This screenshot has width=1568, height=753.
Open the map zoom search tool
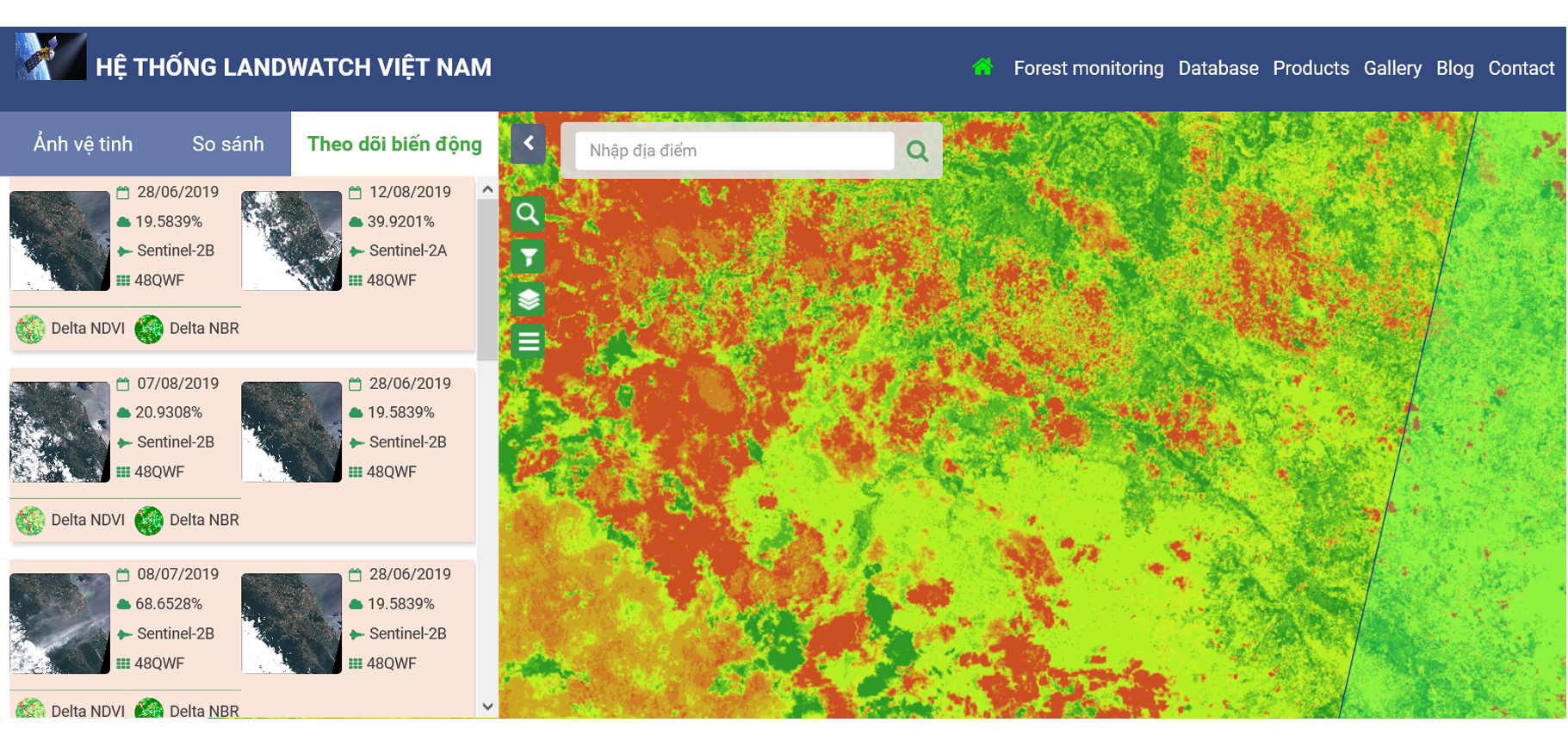(528, 213)
